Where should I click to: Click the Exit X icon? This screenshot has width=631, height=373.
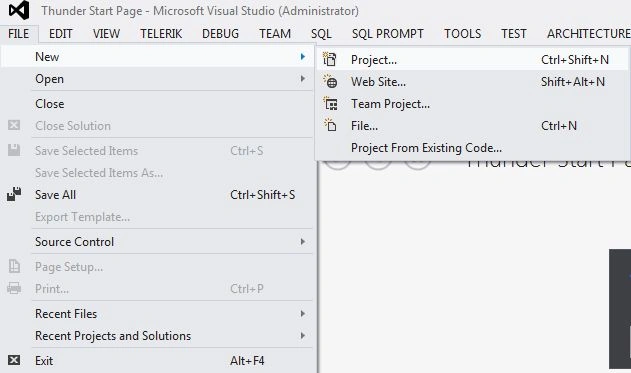pyautogui.click(x=14, y=360)
